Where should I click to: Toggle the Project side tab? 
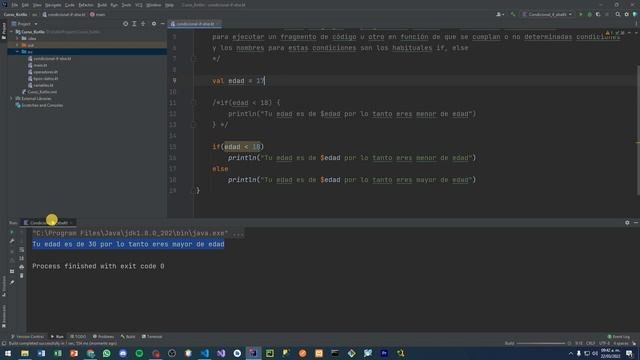click(x=4, y=31)
